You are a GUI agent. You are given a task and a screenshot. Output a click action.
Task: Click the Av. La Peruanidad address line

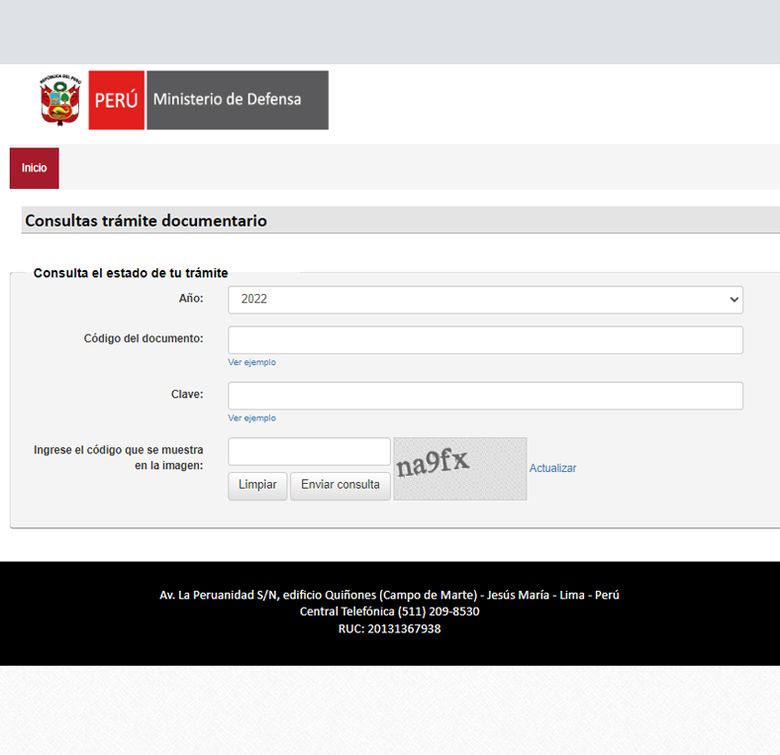389,595
